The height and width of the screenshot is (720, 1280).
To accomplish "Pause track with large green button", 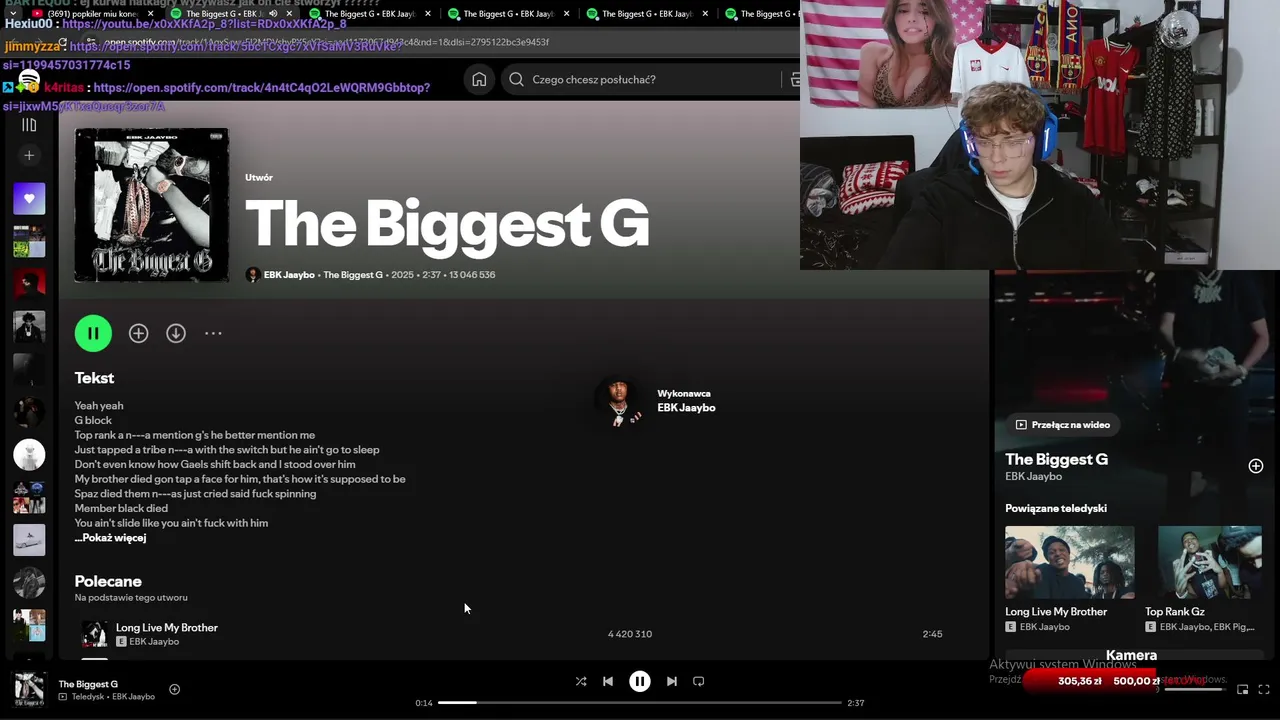I will [93, 333].
